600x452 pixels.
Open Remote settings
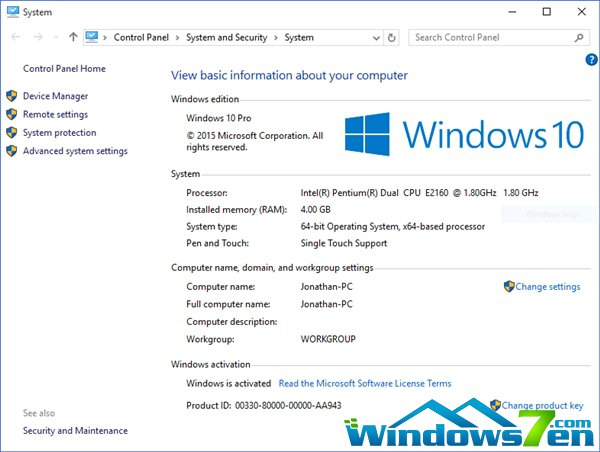55,114
